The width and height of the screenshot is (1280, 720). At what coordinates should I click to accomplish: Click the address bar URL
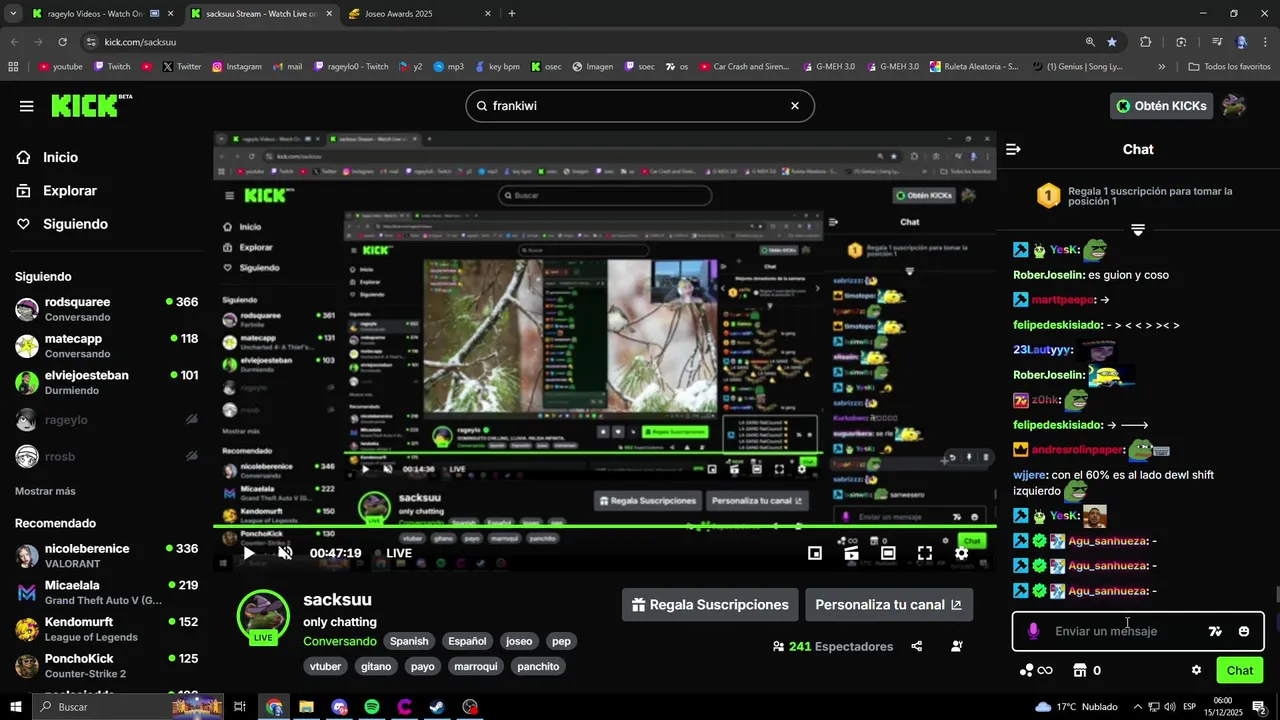click(x=140, y=42)
